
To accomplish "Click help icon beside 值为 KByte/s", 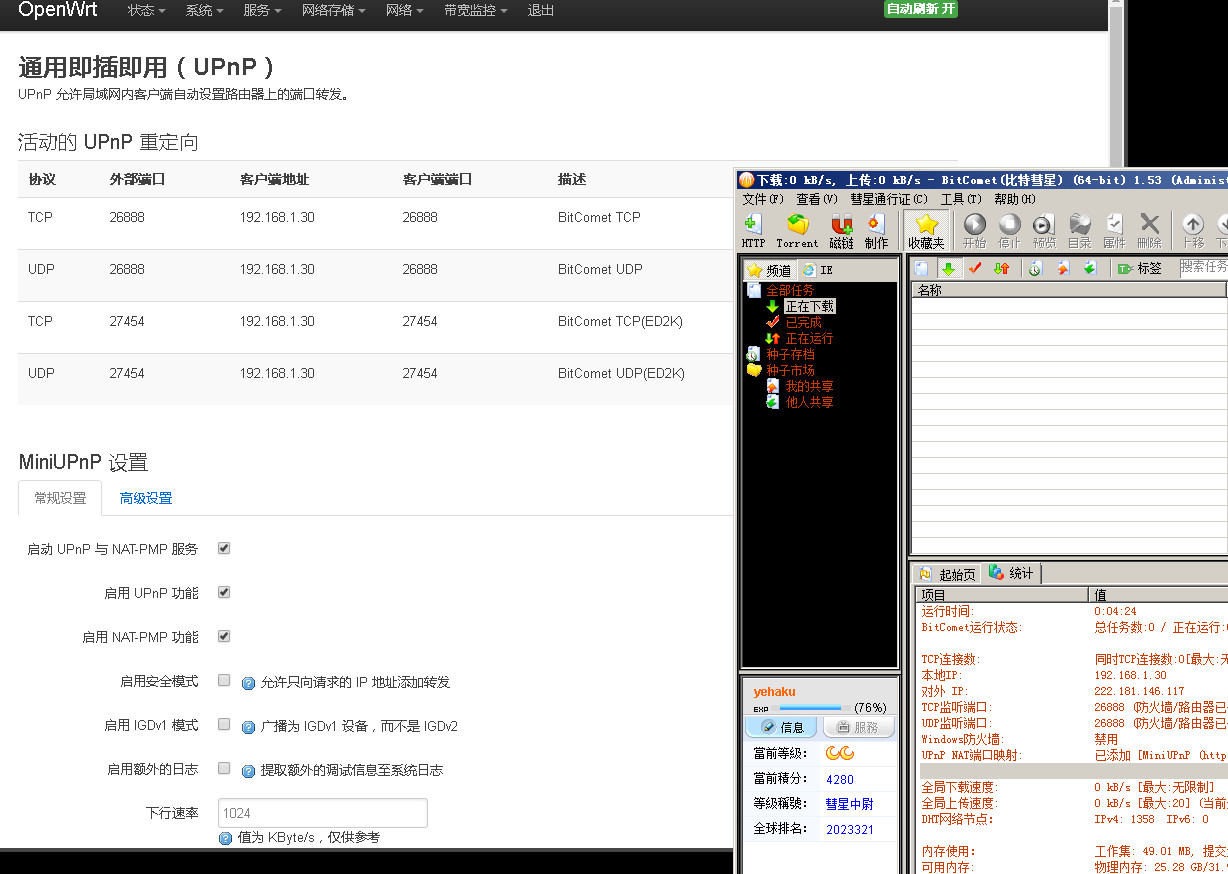I will click(x=226, y=838).
